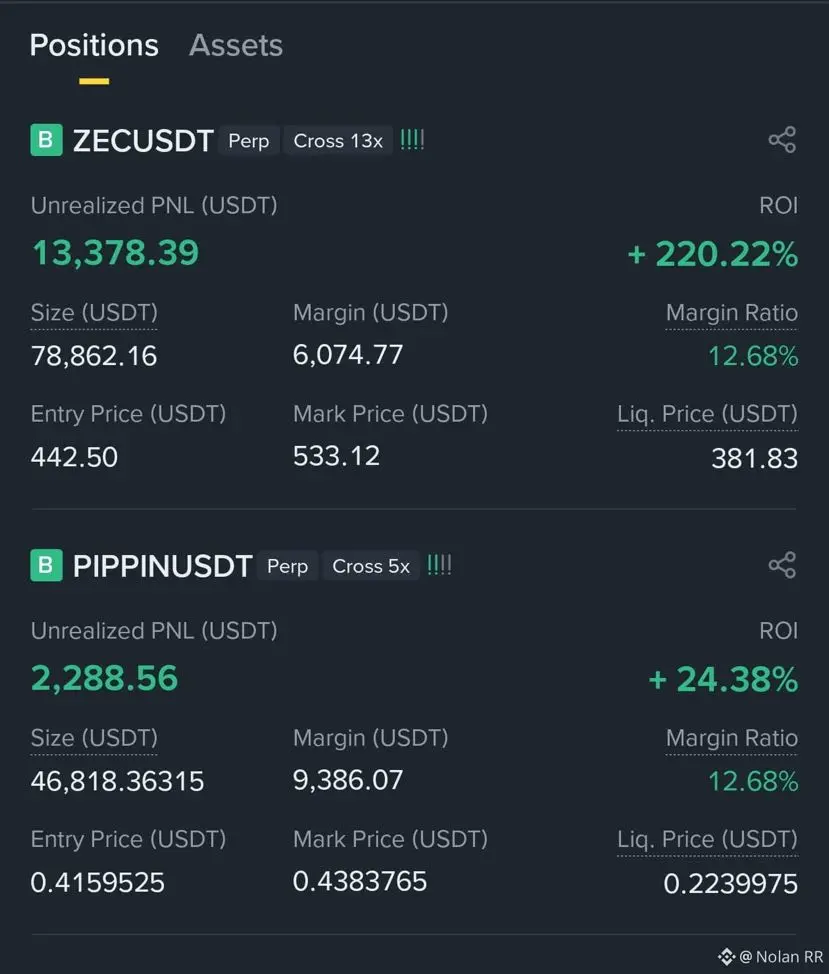Tap the Margin Ratio label under PIPPINUSDT
This screenshot has width=829, height=974.
point(732,738)
